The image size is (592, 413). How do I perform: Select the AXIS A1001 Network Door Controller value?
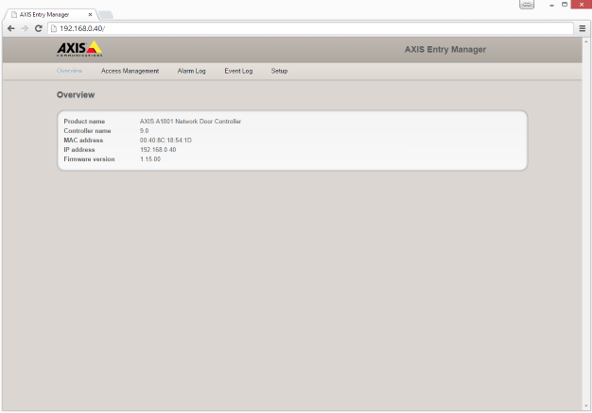[190, 121]
